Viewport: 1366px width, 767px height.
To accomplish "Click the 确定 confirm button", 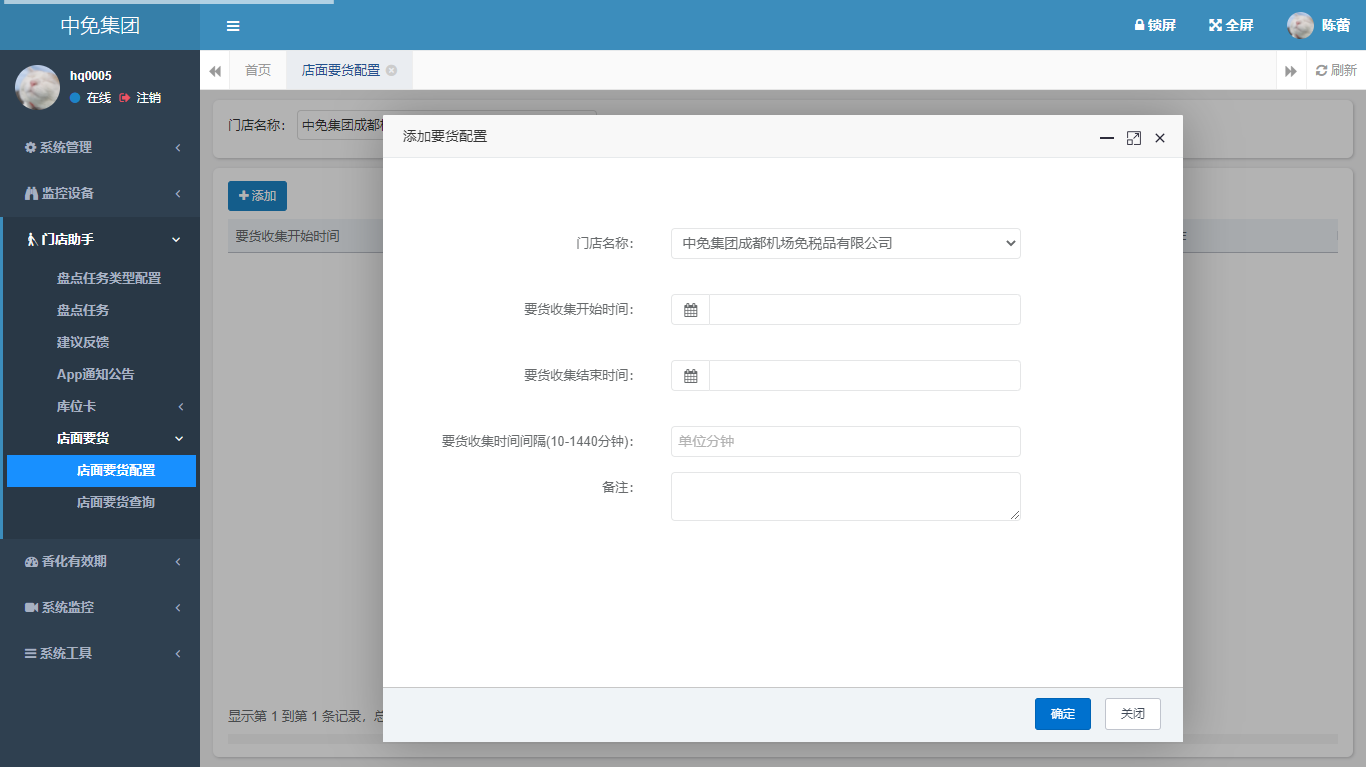I will click(x=1062, y=714).
